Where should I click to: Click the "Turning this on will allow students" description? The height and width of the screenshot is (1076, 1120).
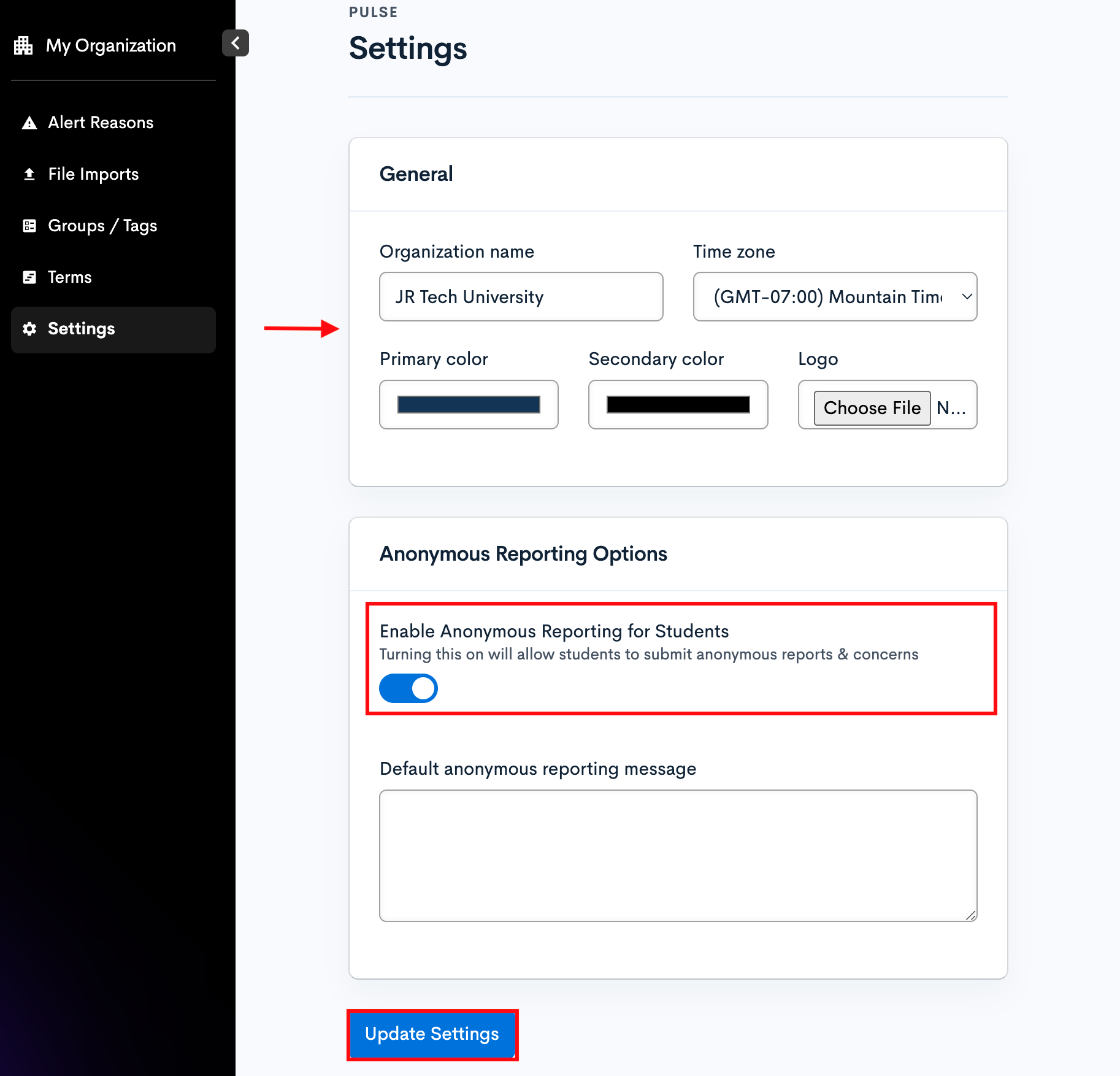click(649, 655)
